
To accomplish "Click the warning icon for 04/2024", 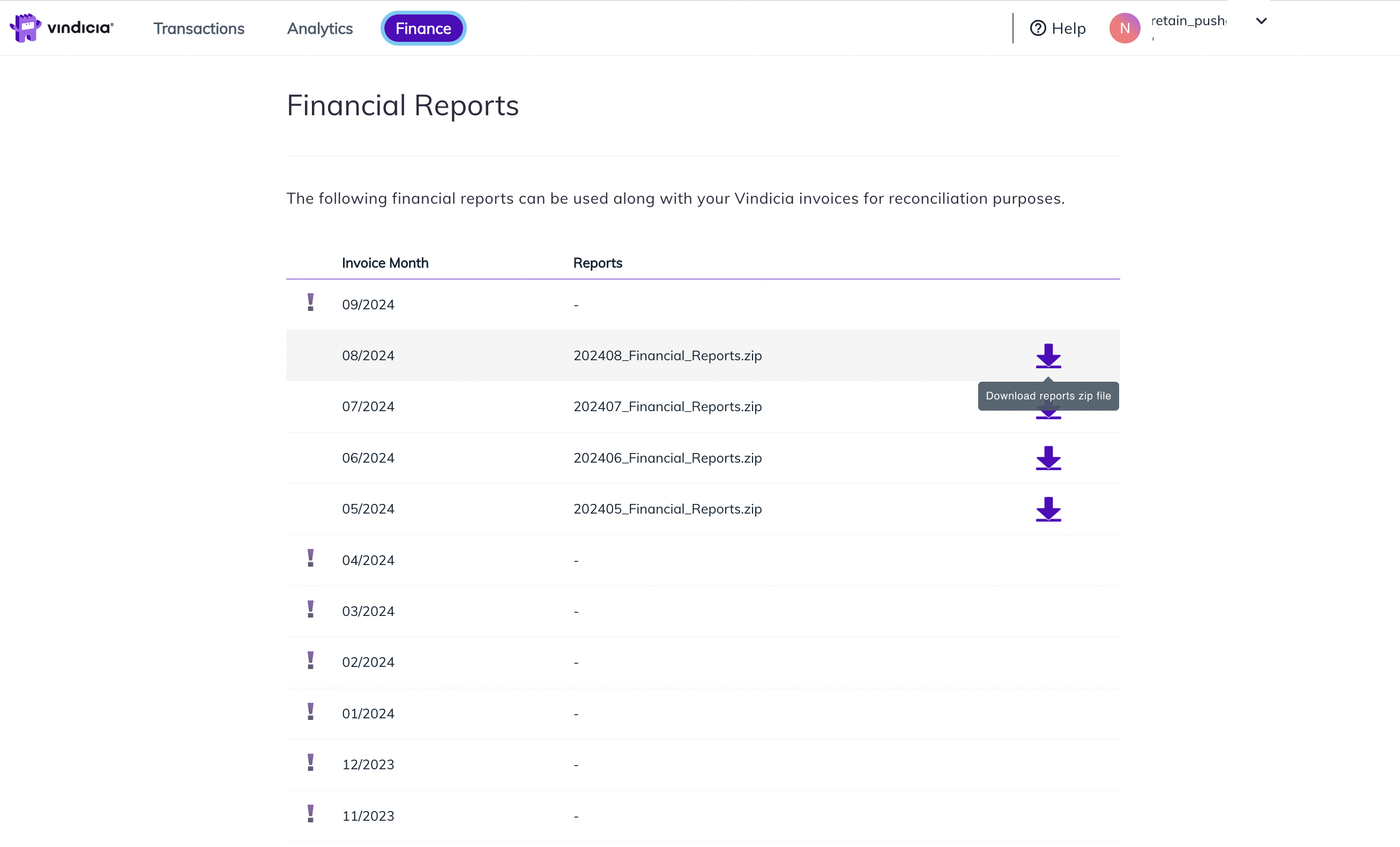I will click(x=310, y=558).
